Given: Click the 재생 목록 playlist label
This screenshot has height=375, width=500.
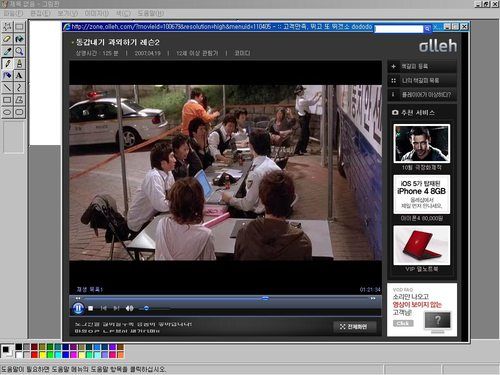Looking at the screenshot, I should (90, 289).
